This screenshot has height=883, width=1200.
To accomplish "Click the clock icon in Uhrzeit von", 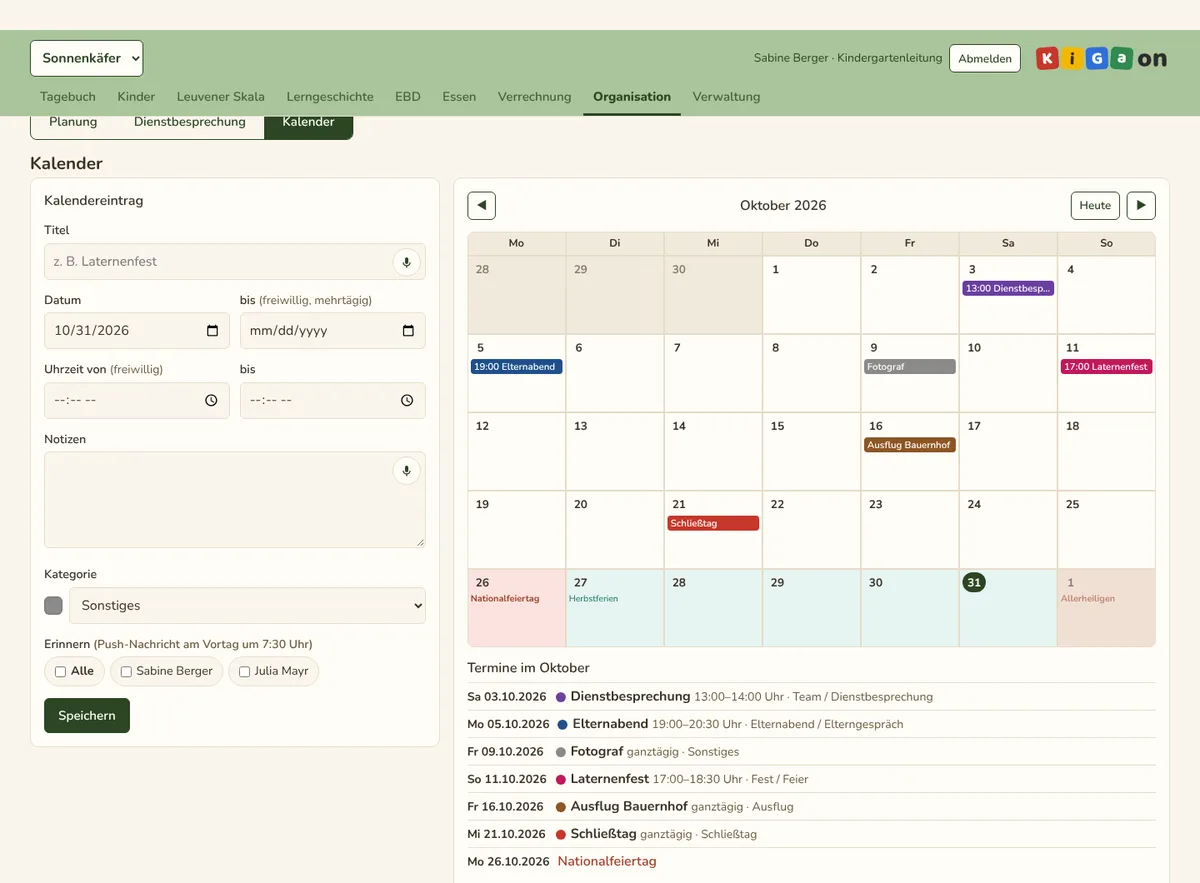I will [211, 400].
